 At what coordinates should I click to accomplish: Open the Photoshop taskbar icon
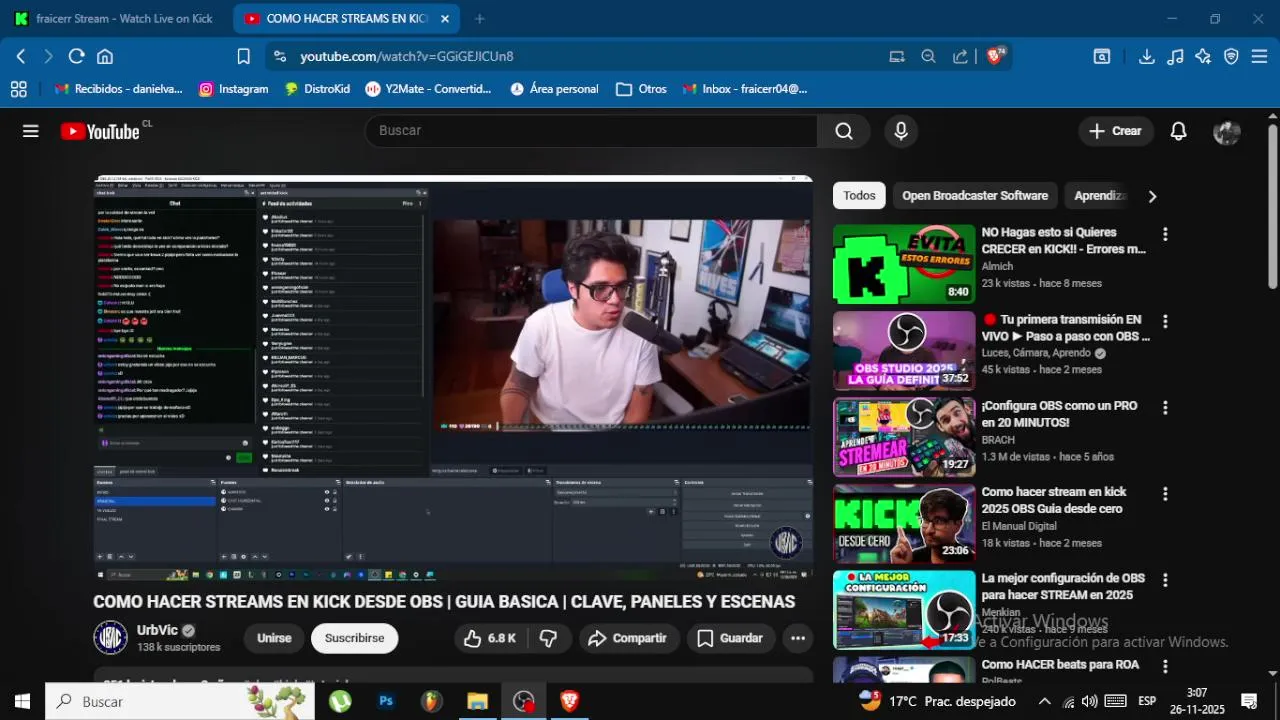click(x=386, y=702)
